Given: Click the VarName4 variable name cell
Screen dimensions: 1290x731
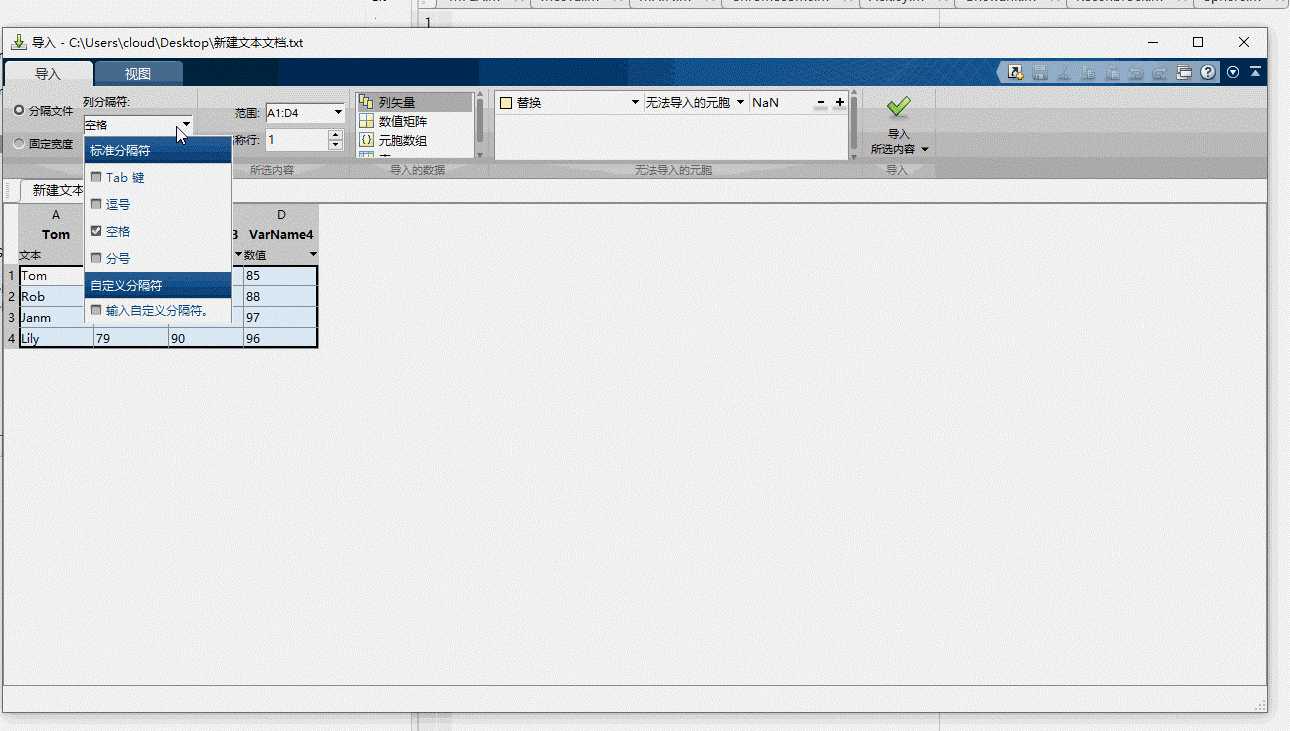Looking at the screenshot, I should (281, 234).
